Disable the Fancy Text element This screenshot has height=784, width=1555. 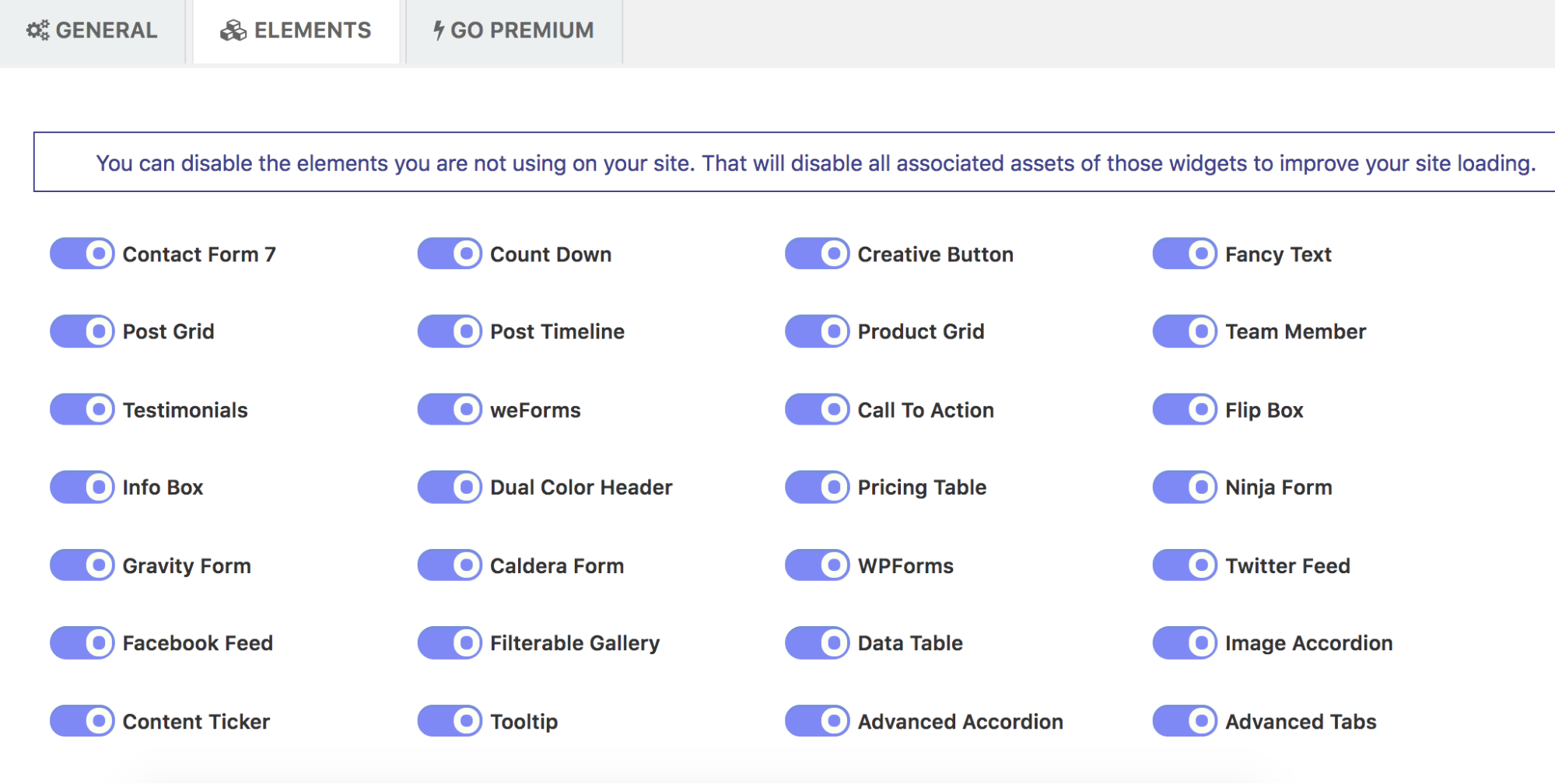tap(1185, 254)
